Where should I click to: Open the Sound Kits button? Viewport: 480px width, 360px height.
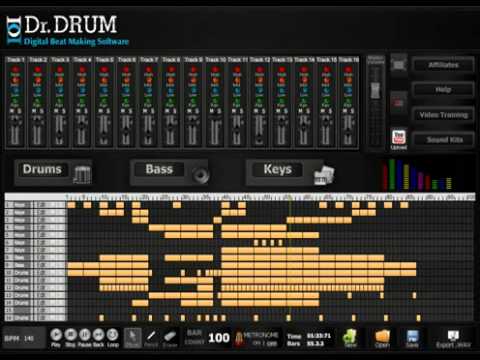pyautogui.click(x=443, y=140)
